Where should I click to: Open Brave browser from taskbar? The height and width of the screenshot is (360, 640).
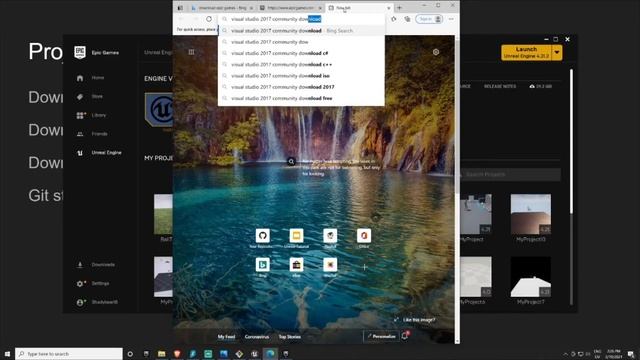(x=177, y=354)
